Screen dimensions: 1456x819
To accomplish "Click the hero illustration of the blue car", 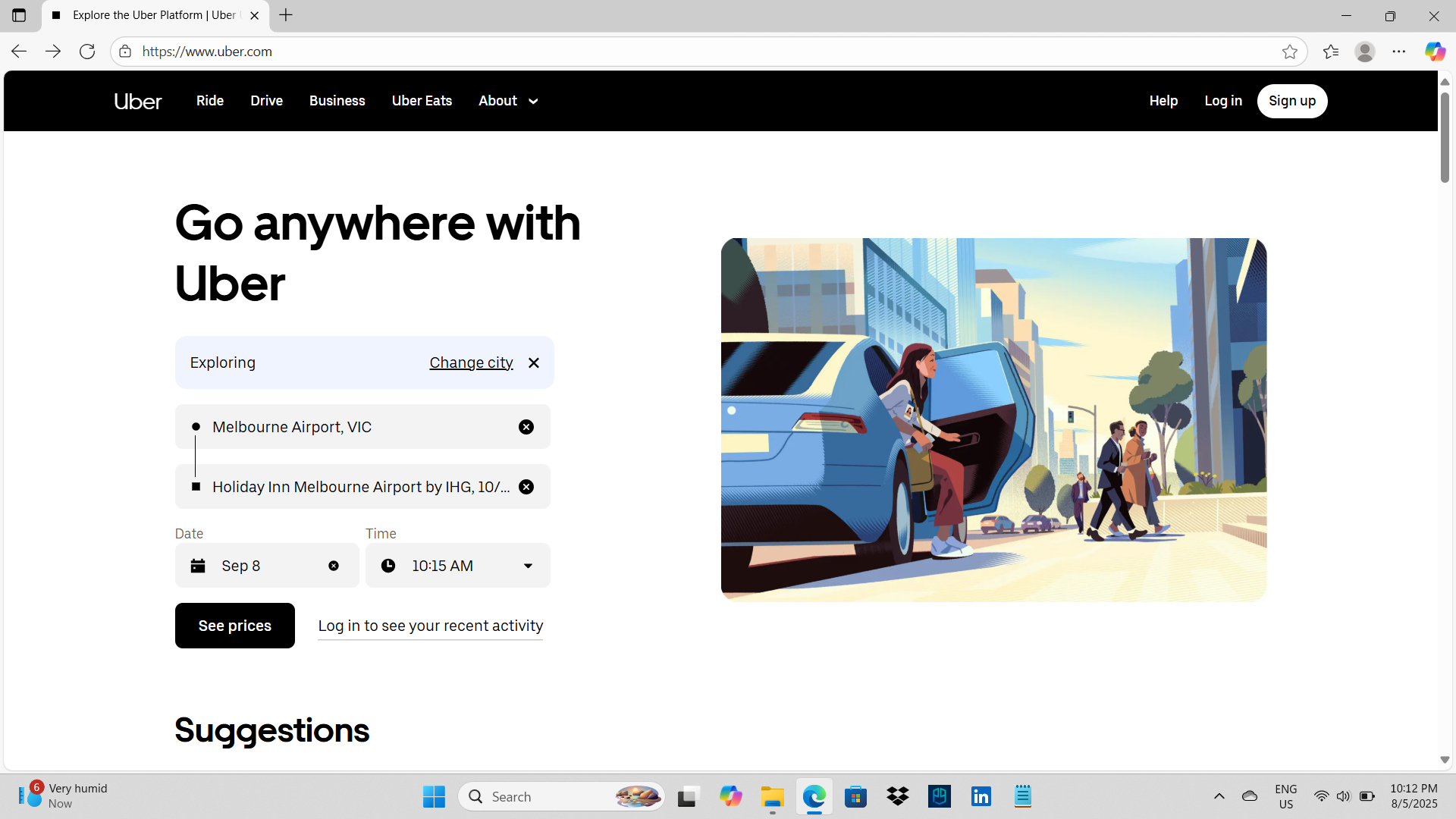I will click(x=993, y=419).
